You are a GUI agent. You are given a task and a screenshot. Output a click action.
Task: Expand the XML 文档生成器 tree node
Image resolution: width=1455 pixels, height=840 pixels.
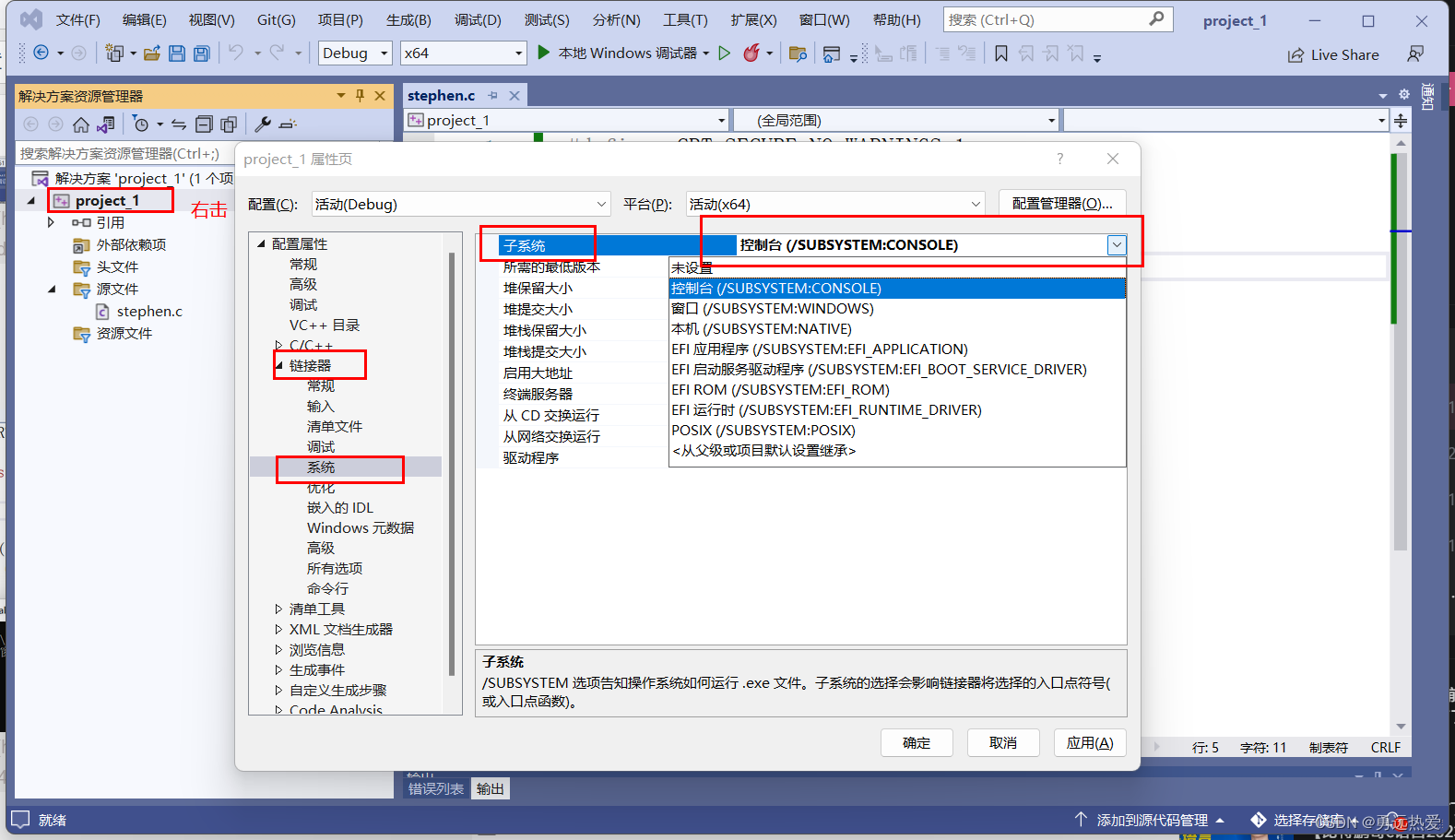click(x=278, y=629)
